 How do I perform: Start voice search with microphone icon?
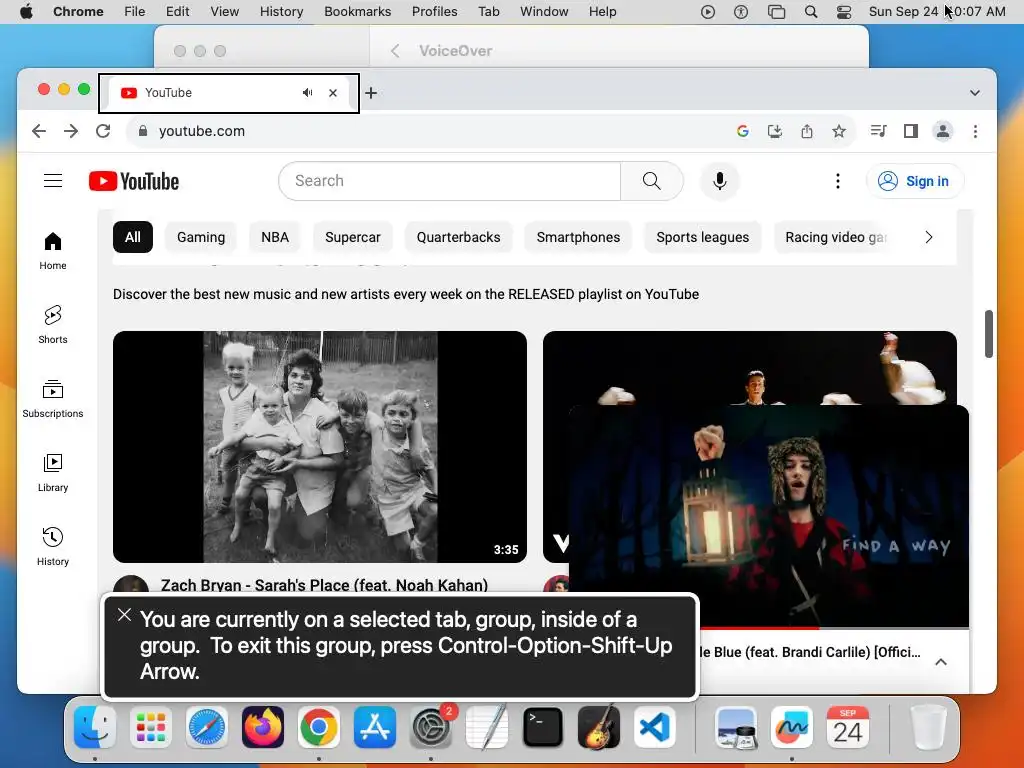720,181
